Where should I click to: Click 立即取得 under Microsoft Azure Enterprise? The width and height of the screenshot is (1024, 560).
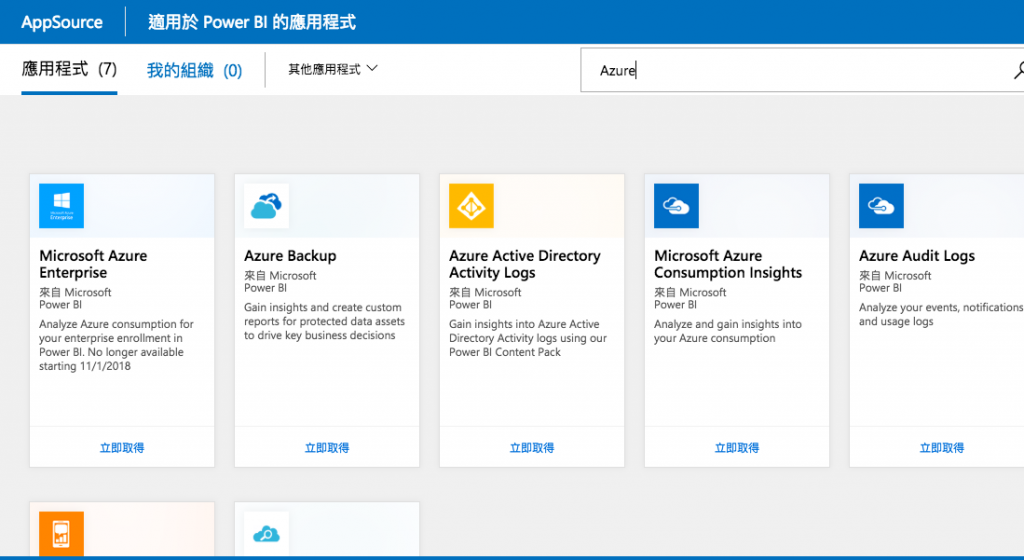click(x=122, y=448)
